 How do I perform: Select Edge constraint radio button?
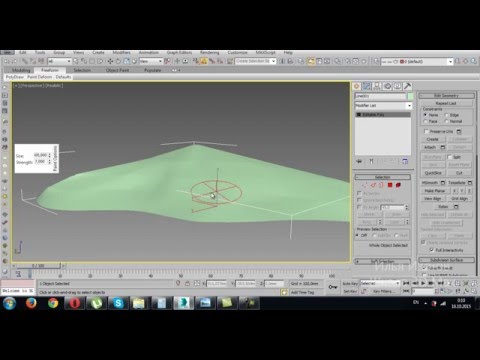click(446, 115)
